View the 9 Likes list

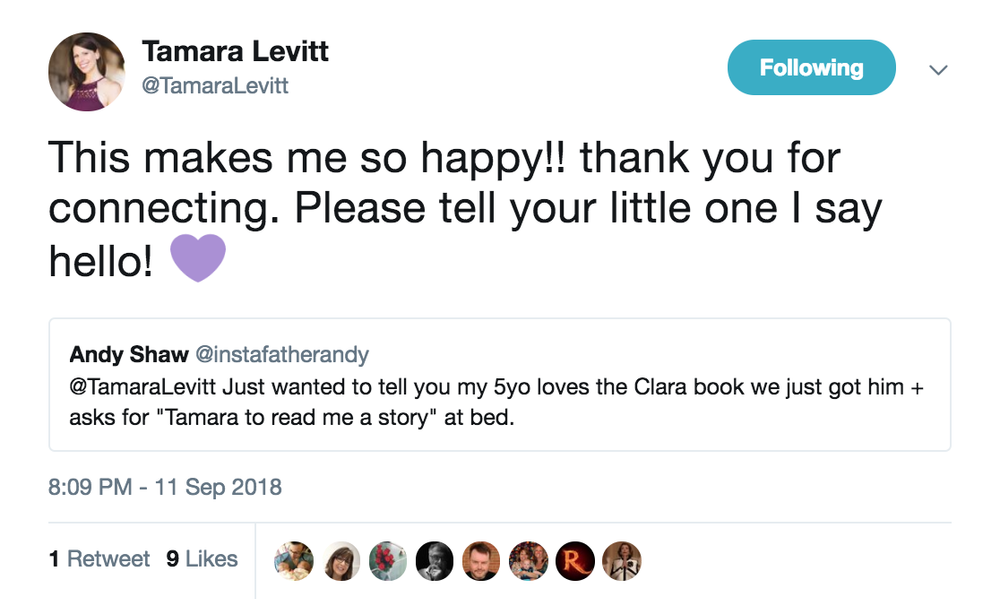[202, 559]
